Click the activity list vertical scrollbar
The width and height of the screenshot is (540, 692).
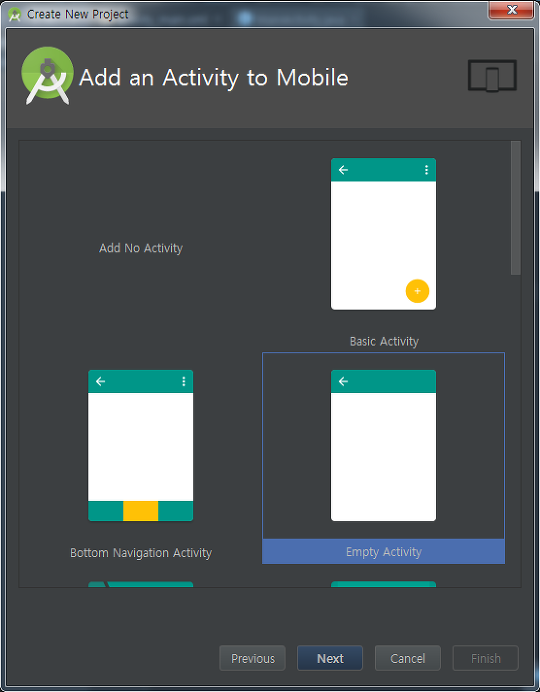click(x=515, y=208)
